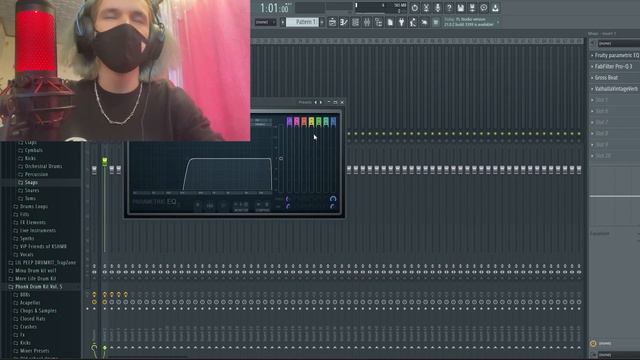
Task: Click the scissors audio-editing icon in top toolbar
Action: pyautogui.click(x=426, y=8)
